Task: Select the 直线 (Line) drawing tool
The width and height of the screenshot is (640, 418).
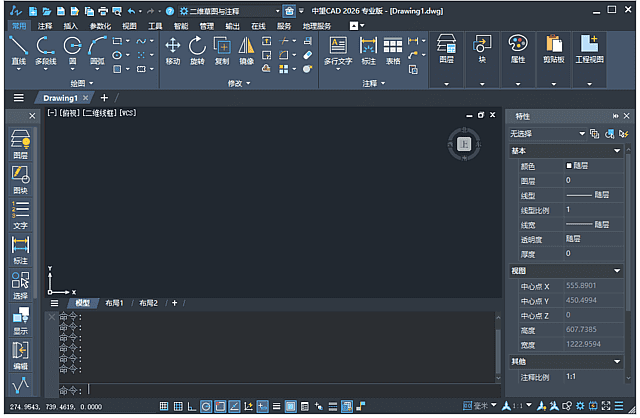Action: point(17,47)
